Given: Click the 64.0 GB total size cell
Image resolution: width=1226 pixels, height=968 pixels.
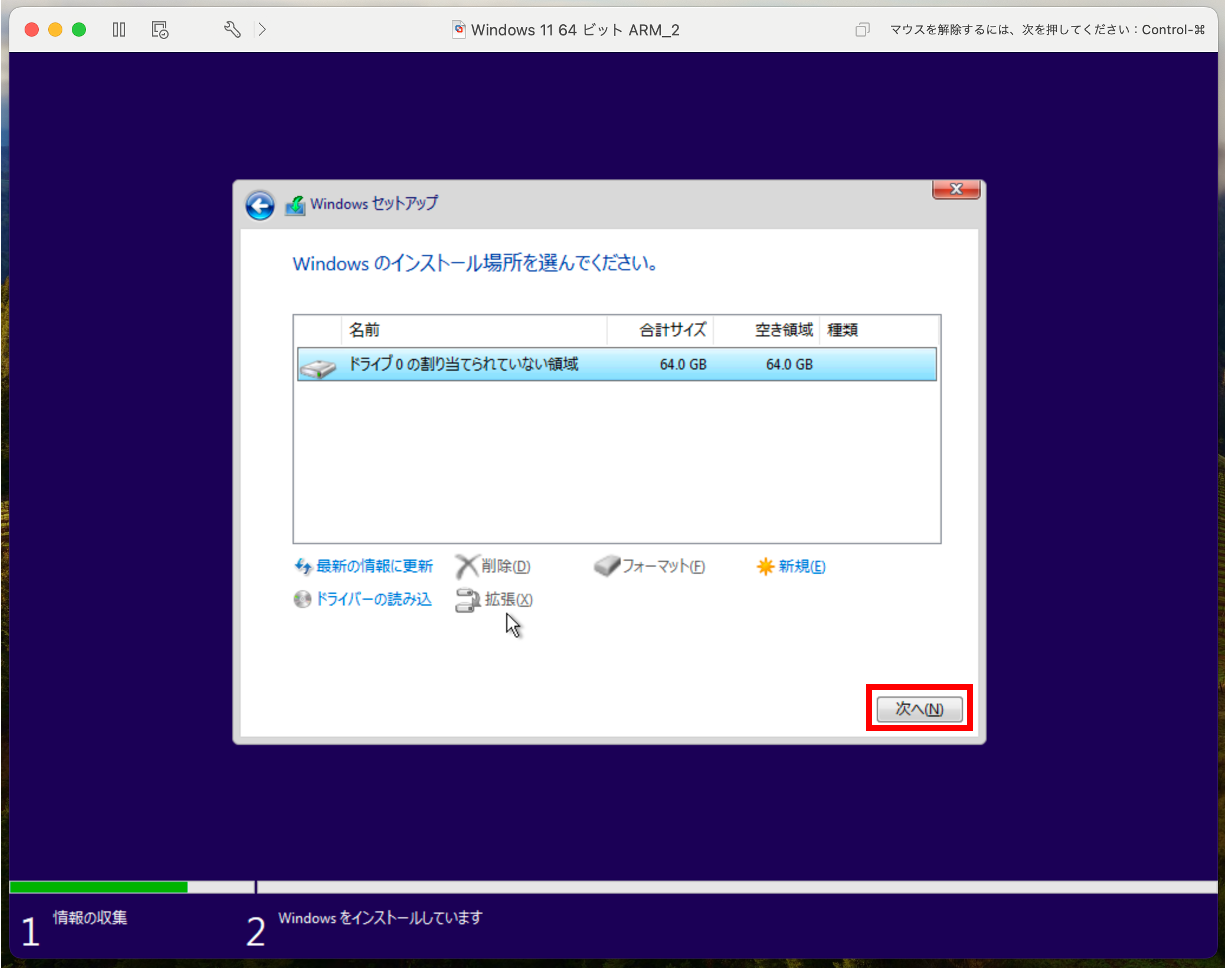Looking at the screenshot, I should coord(683,365).
